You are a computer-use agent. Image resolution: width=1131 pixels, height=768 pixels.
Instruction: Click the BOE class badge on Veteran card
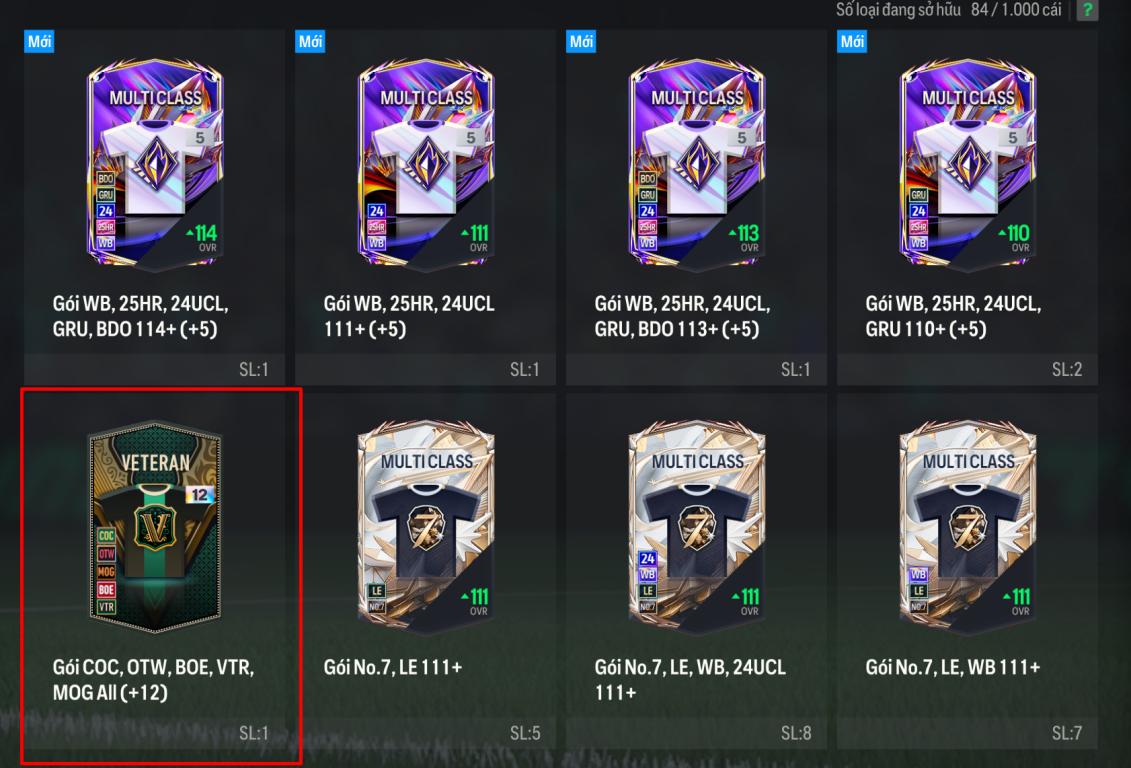106,589
